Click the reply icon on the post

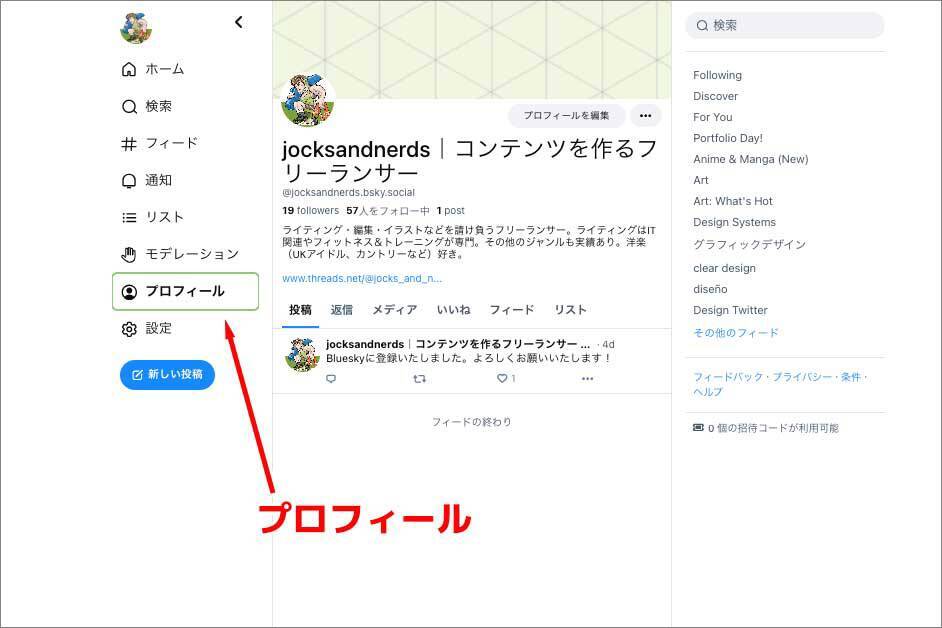[331, 379]
